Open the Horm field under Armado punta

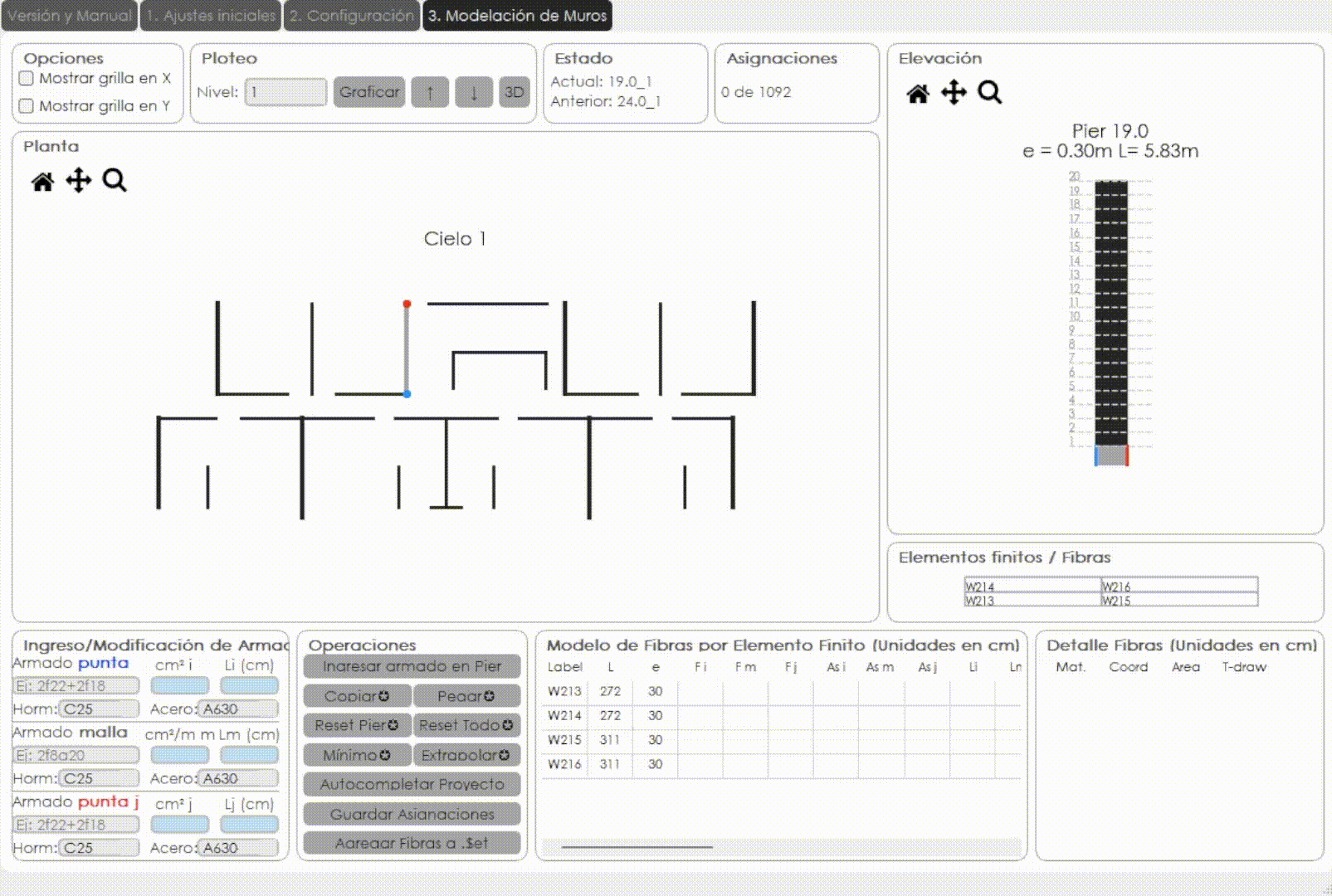(100, 709)
